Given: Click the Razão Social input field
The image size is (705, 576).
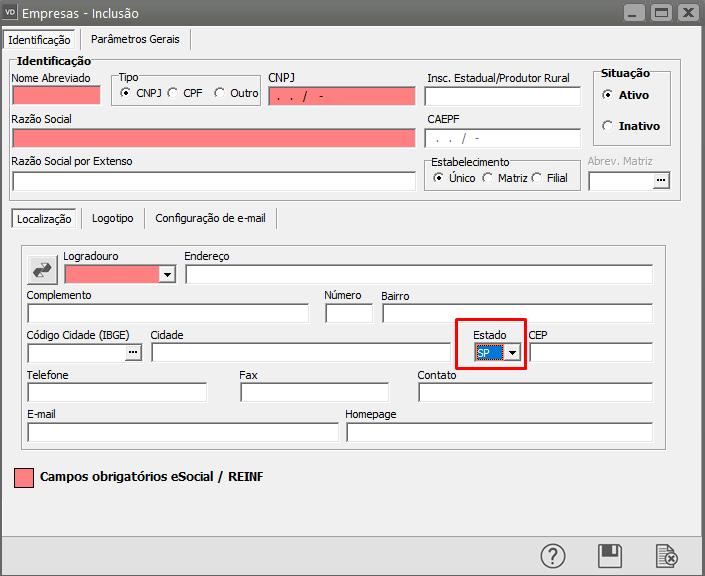Looking at the screenshot, I should tap(213, 138).
